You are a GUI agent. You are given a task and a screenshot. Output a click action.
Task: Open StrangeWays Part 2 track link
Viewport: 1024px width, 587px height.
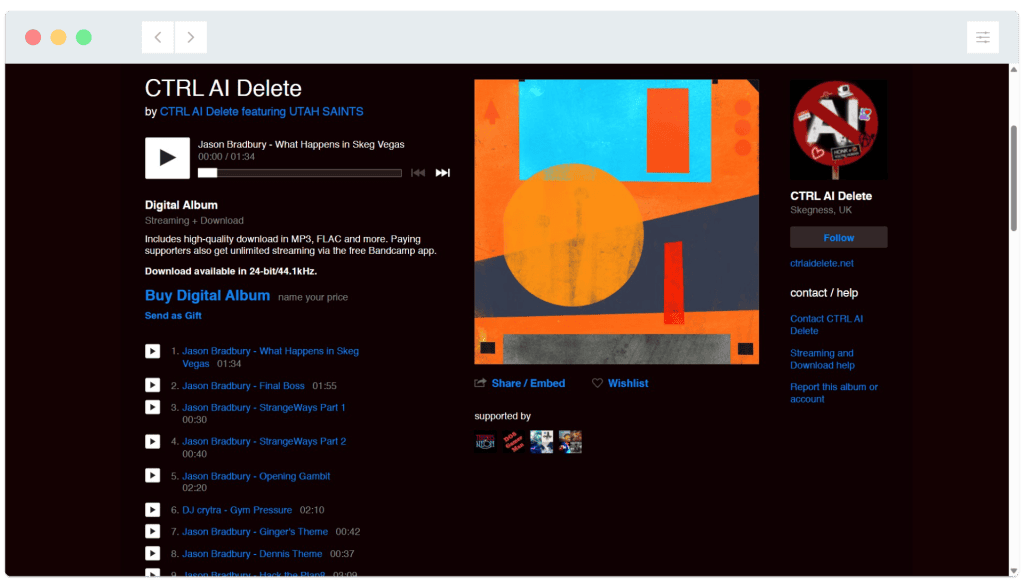pyautogui.click(x=264, y=441)
